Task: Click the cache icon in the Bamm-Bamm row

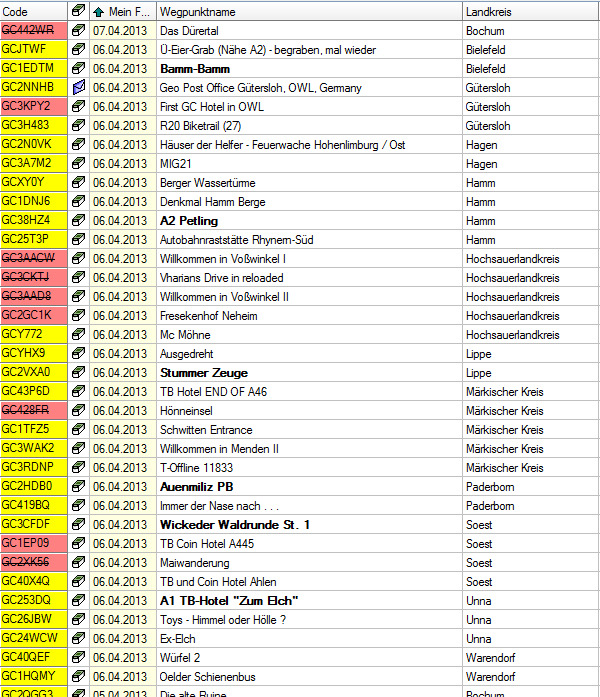Action: pyautogui.click(x=79, y=68)
